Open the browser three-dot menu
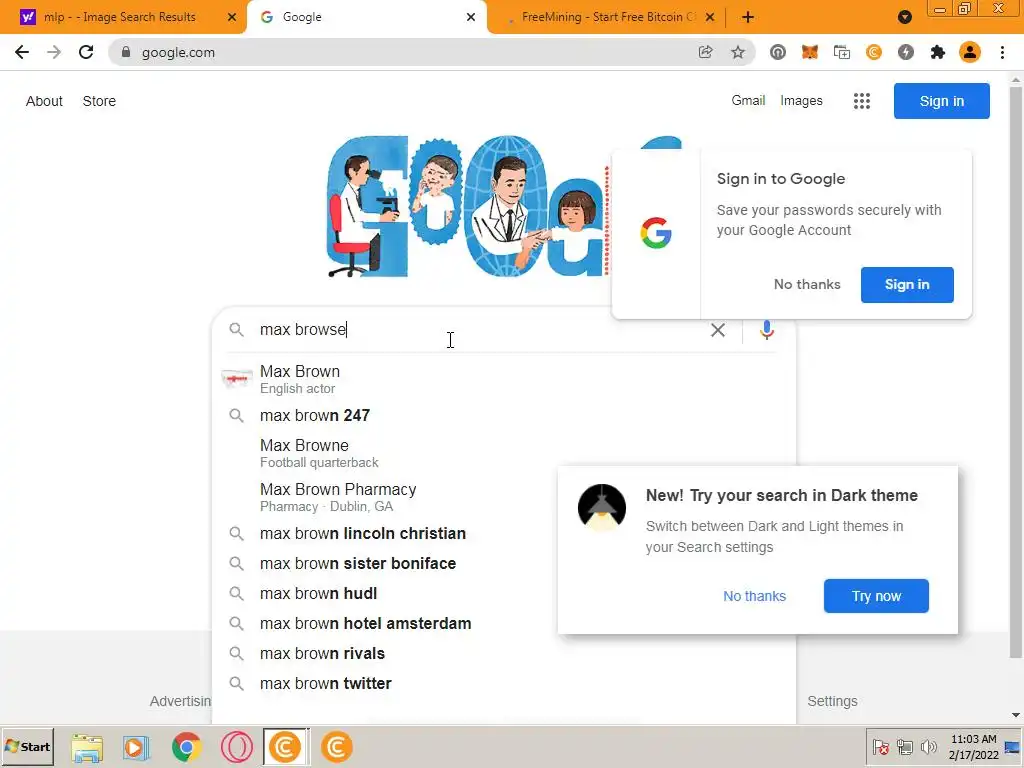The height and width of the screenshot is (768, 1024). pyautogui.click(x=1002, y=52)
